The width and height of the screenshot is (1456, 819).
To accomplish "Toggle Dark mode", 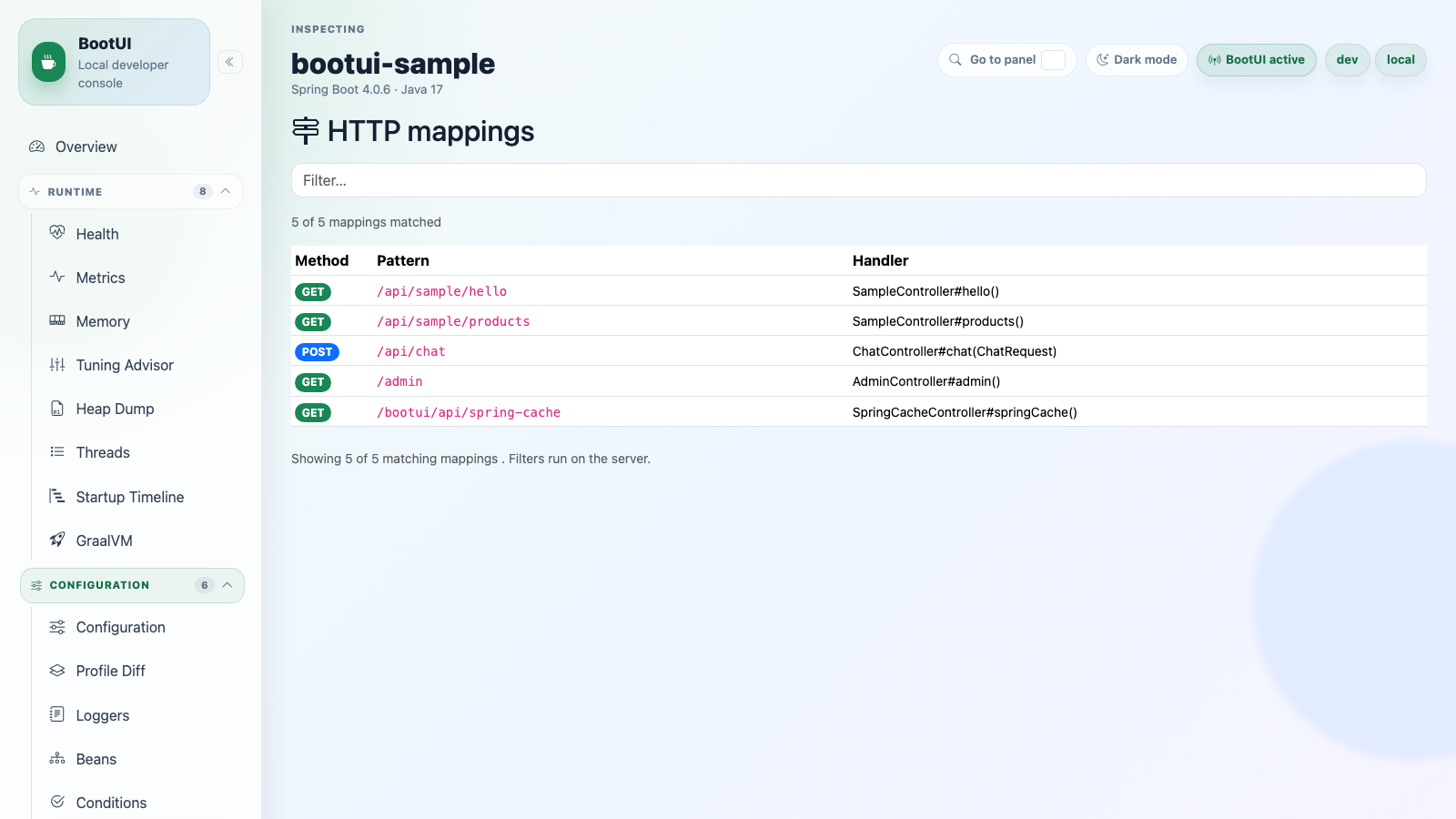I will click(x=1137, y=60).
